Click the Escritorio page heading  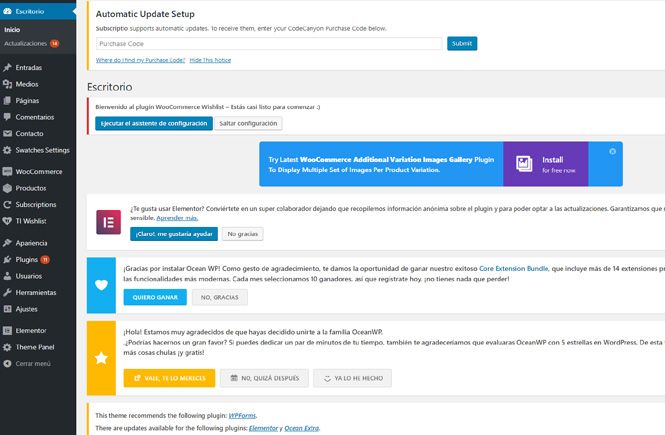pyautogui.click(x=110, y=87)
